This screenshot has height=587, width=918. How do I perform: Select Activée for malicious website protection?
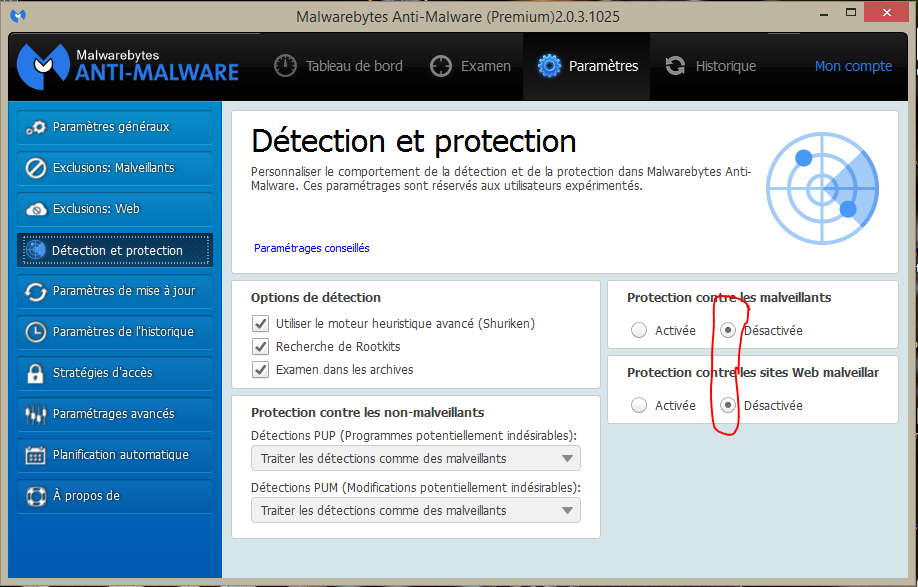tap(639, 405)
